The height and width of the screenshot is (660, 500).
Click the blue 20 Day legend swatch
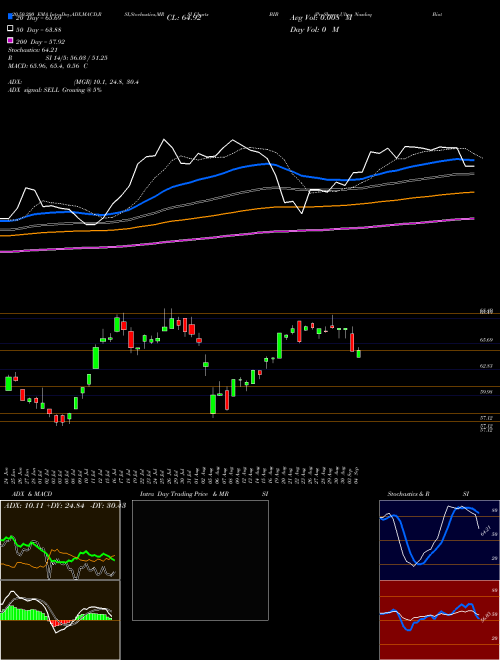pos(10,17)
